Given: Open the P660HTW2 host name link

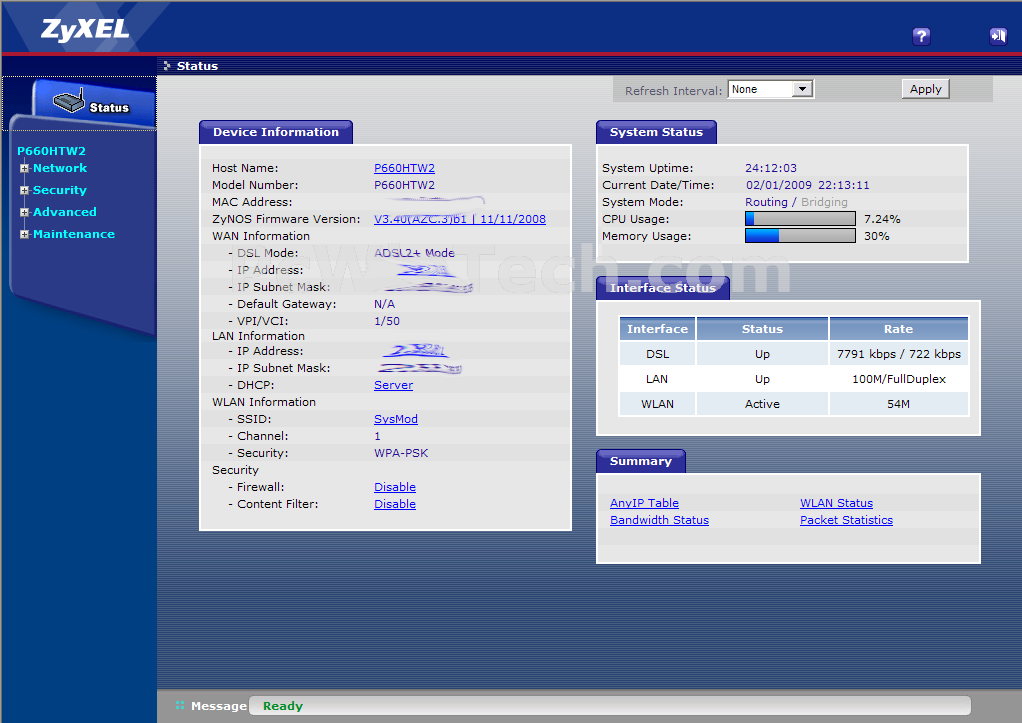Looking at the screenshot, I should point(404,168).
